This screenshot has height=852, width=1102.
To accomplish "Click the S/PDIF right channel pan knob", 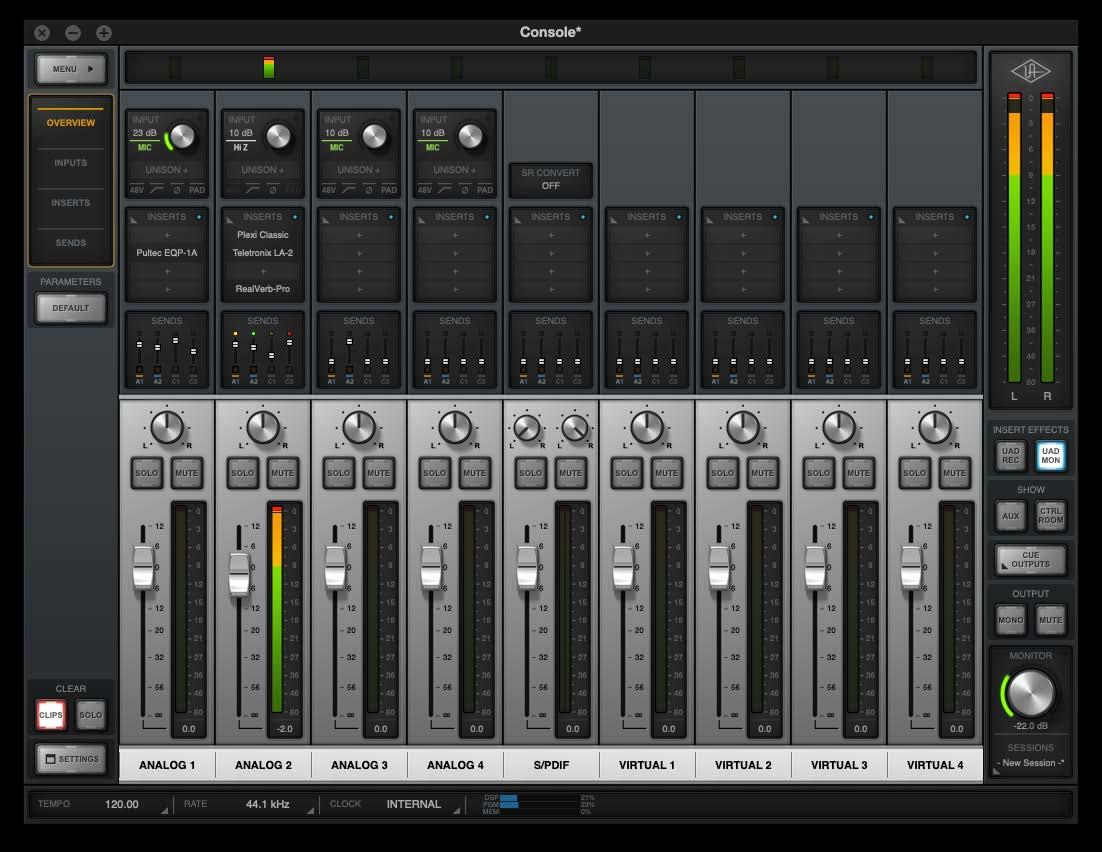I will pyautogui.click(x=575, y=428).
